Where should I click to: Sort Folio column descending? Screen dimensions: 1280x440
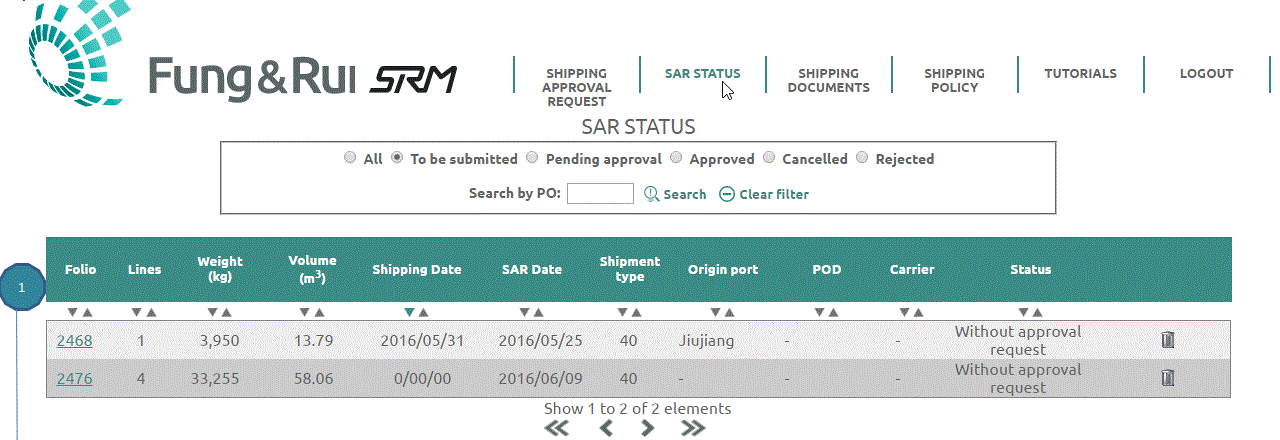[72, 312]
